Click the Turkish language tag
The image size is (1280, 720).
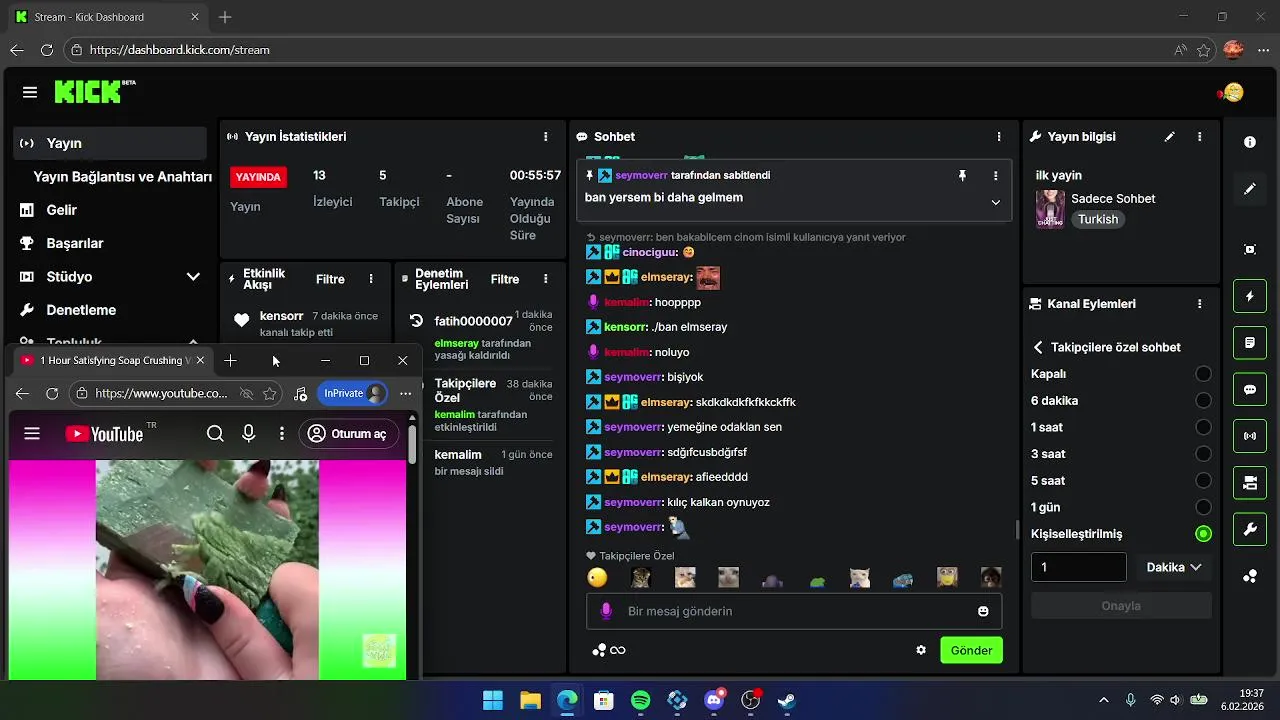pyautogui.click(x=1098, y=219)
